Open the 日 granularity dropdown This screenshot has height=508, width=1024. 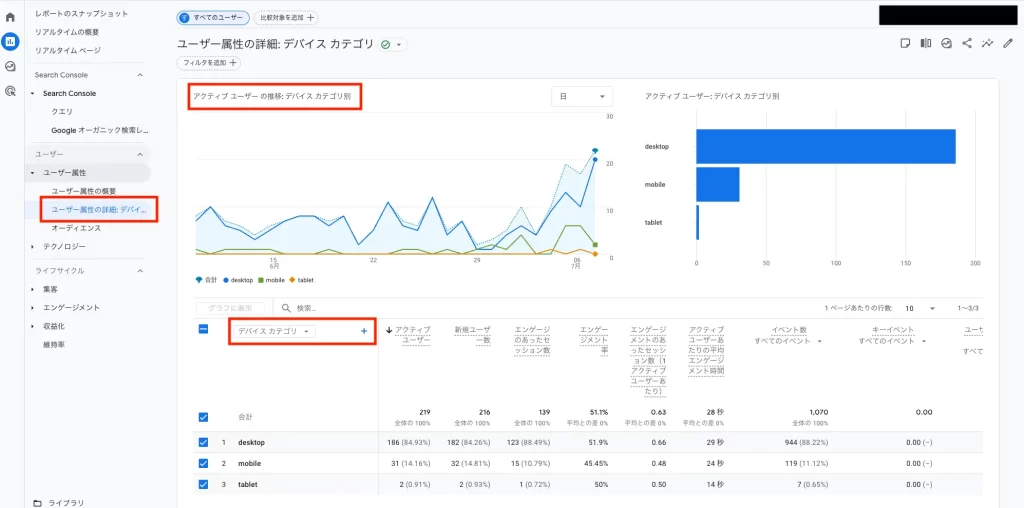tap(582, 96)
